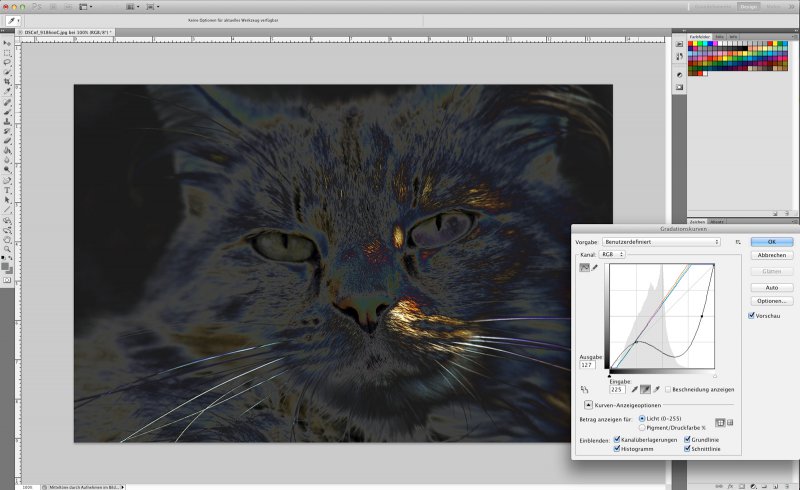
Task: Open the screen mode dropdown
Action: pyautogui.click(x=153, y=7)
